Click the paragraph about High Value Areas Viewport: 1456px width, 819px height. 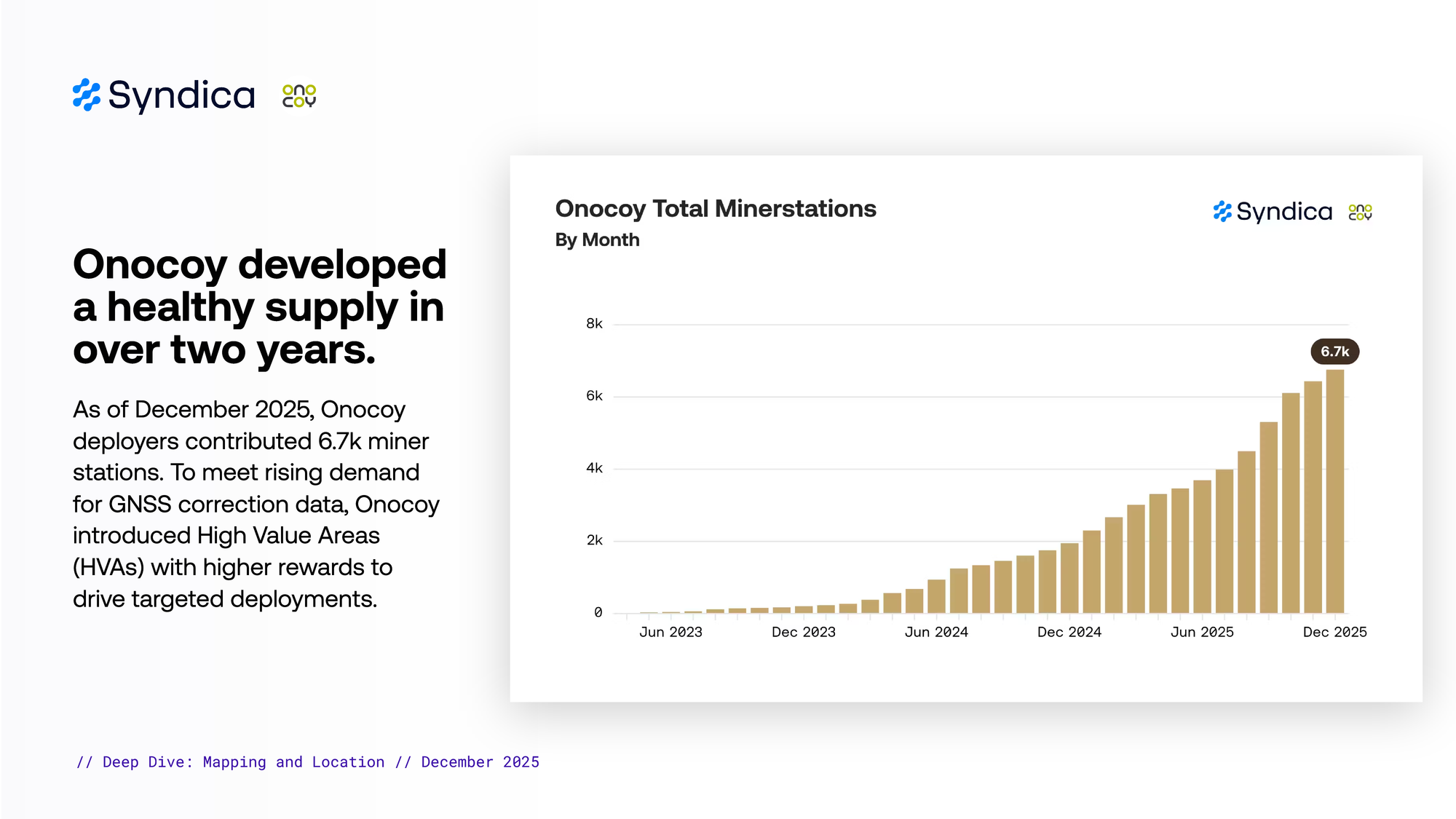pos(255,504)
